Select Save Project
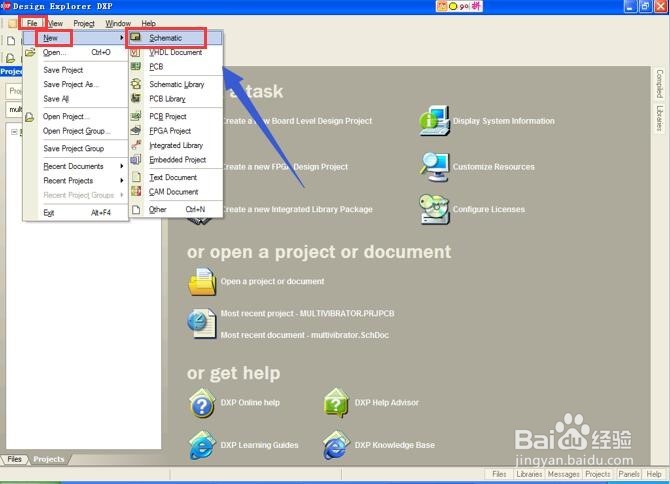The image size is (670, 484). click(x=76, y=70)
